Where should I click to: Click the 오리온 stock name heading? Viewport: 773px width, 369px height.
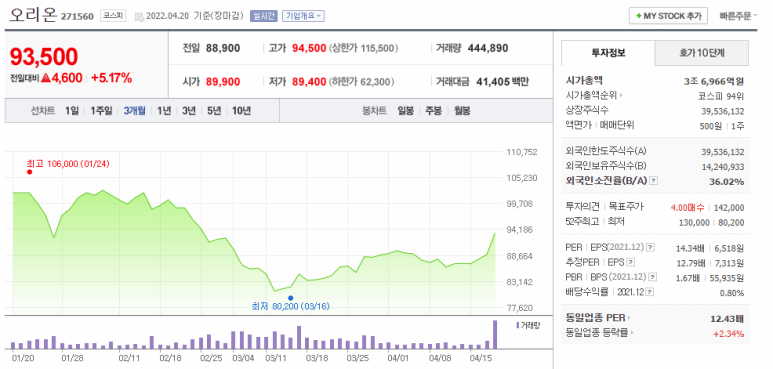click(x=33, y=15)
